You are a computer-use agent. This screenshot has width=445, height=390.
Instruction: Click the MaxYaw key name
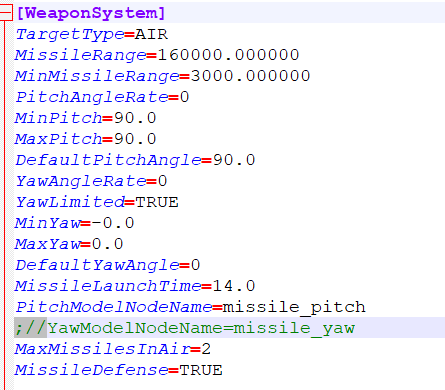click(48, 244)
